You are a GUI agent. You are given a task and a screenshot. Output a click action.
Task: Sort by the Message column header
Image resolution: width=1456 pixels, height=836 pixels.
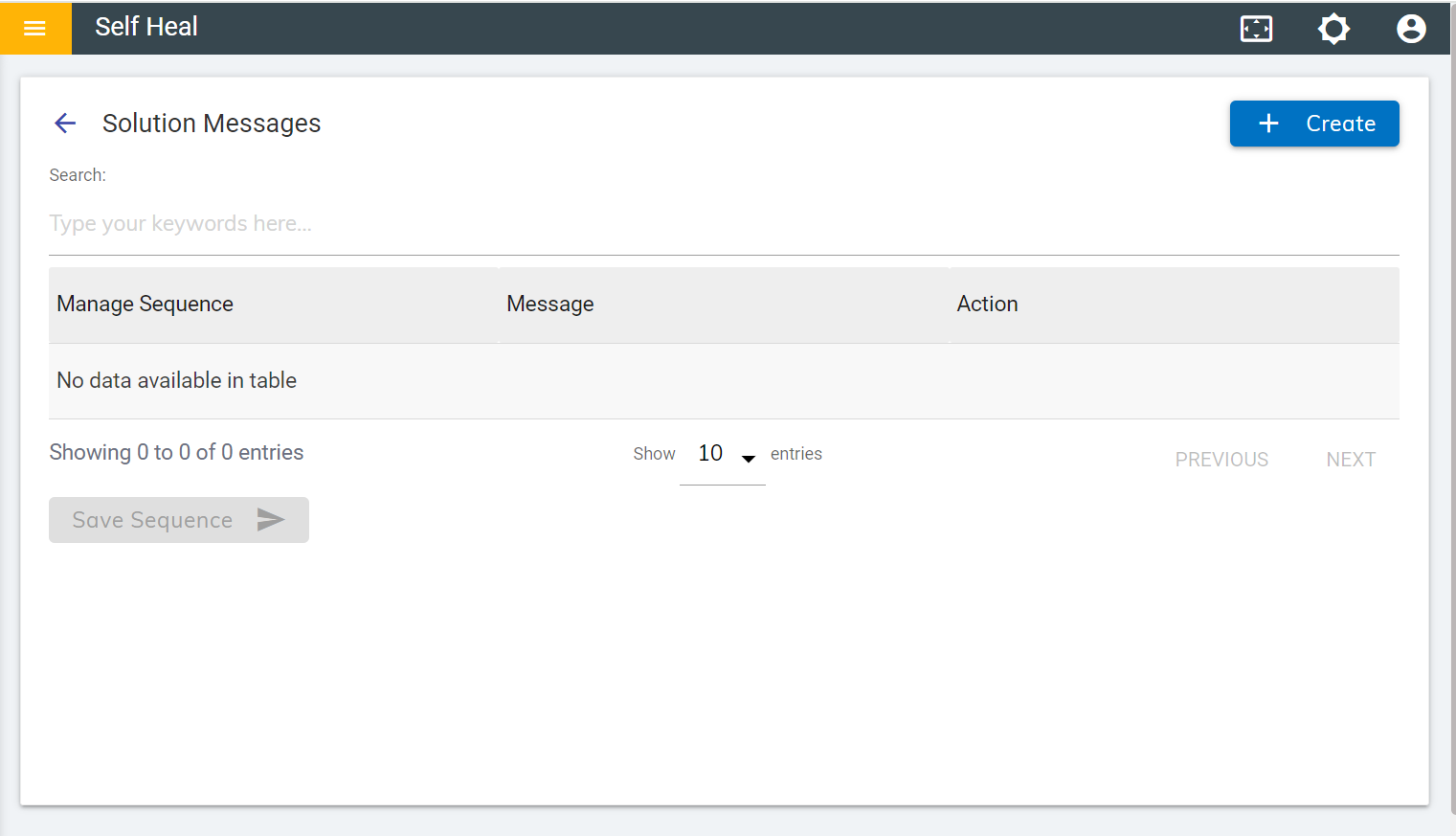tap(550, 305)
